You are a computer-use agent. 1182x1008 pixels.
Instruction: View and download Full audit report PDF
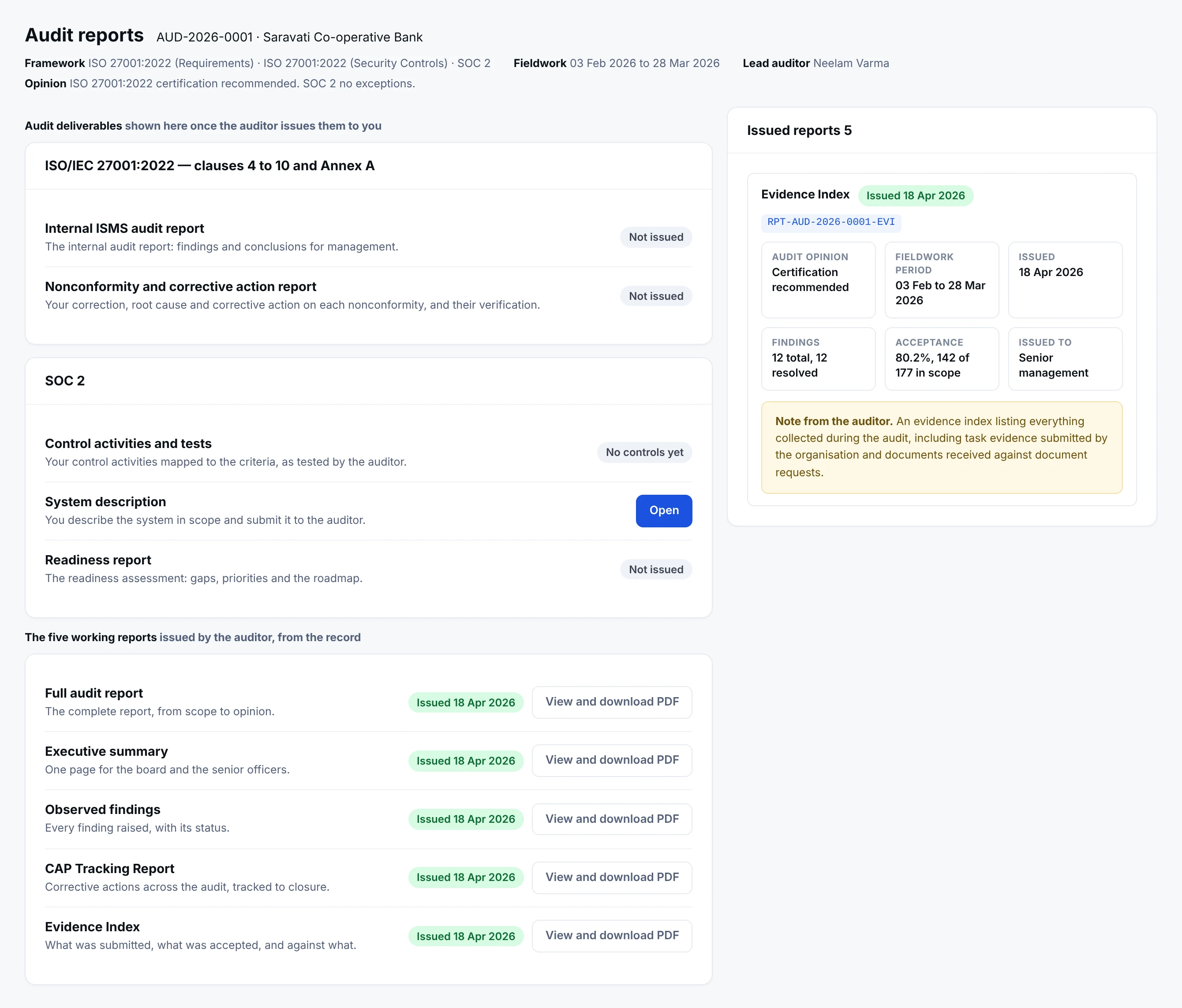tap(612, 702)
